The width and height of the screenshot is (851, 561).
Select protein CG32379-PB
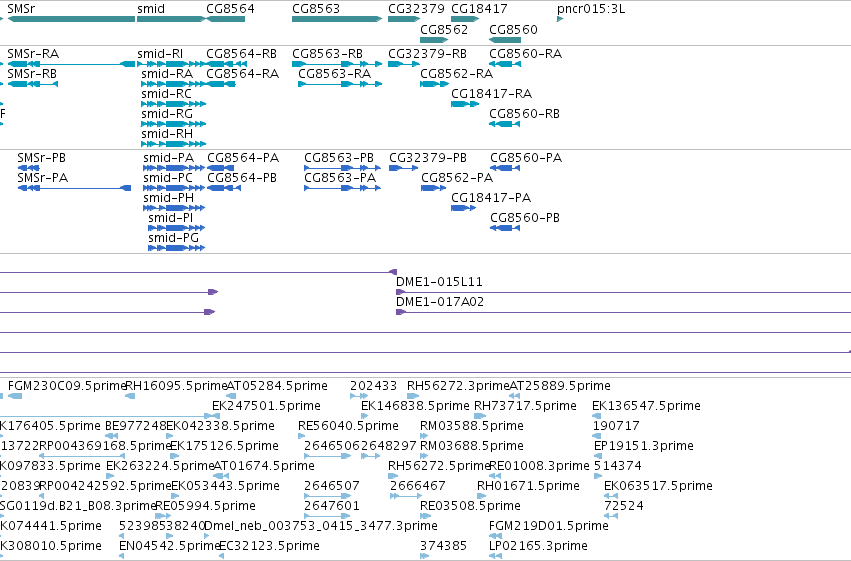428,158
